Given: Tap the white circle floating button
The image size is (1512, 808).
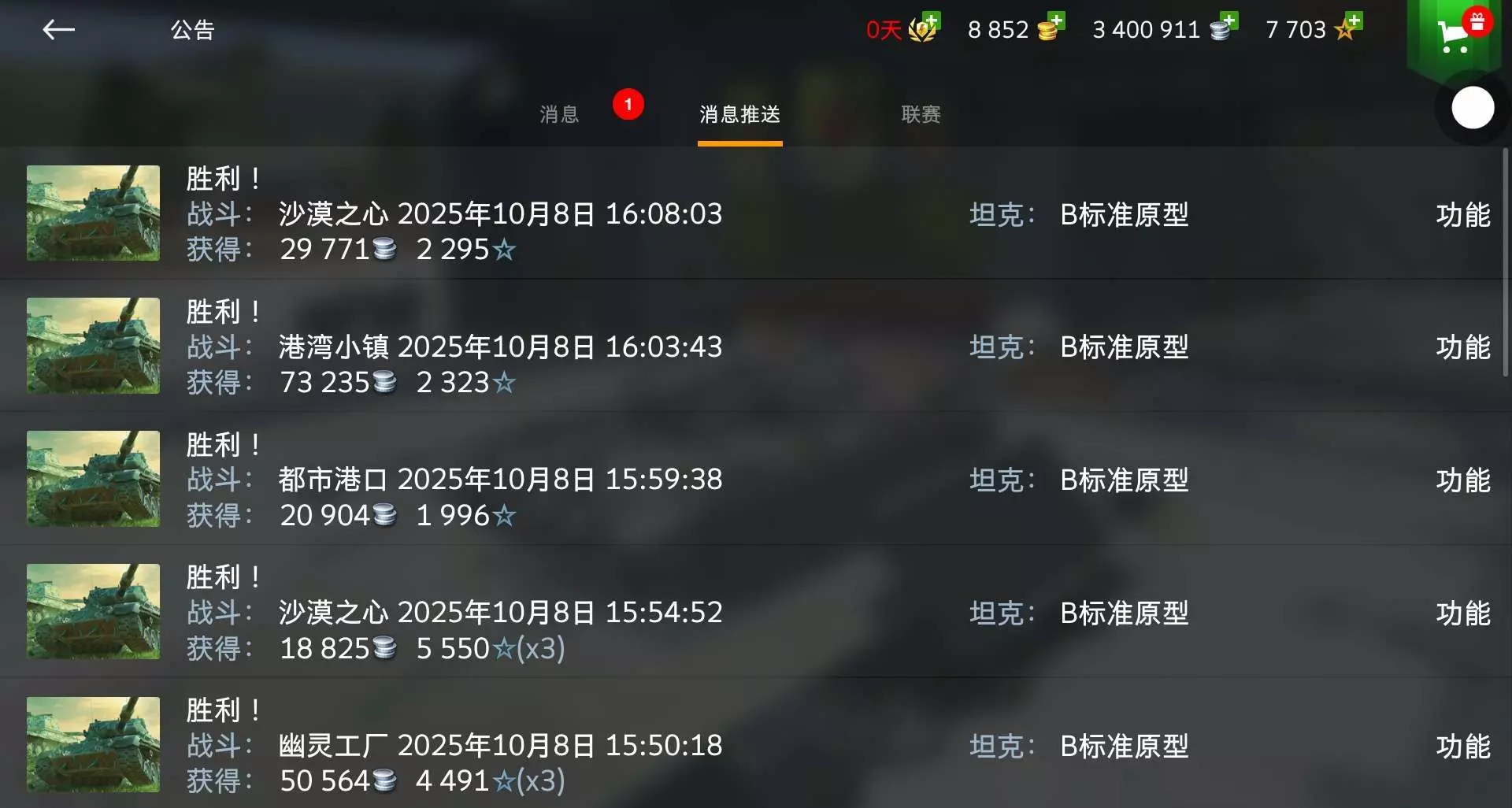Looking at the screenshot, I should 1473,108.
